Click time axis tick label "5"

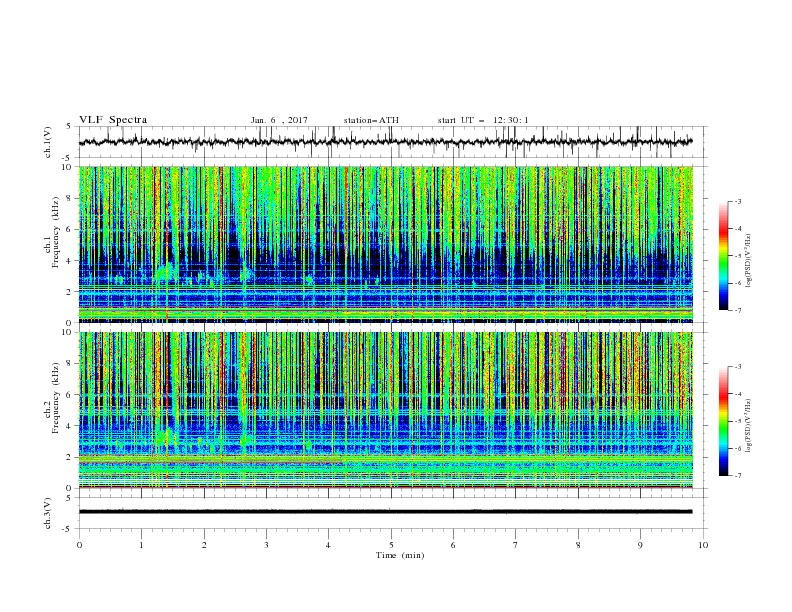(x=391, y=545)
